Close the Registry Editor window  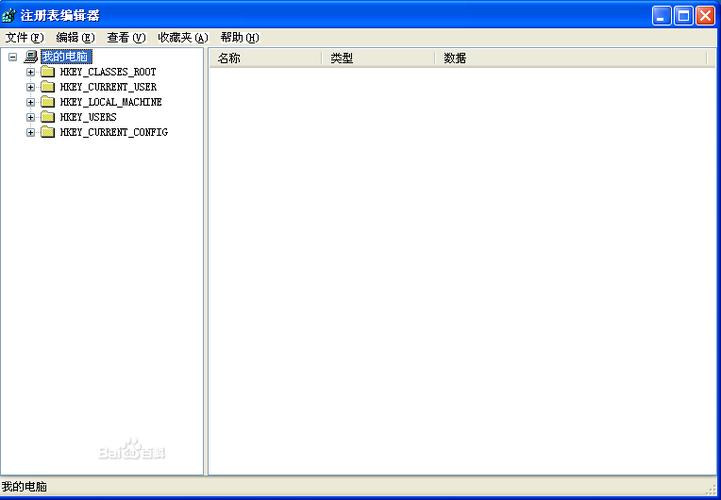tap(705, 16)
